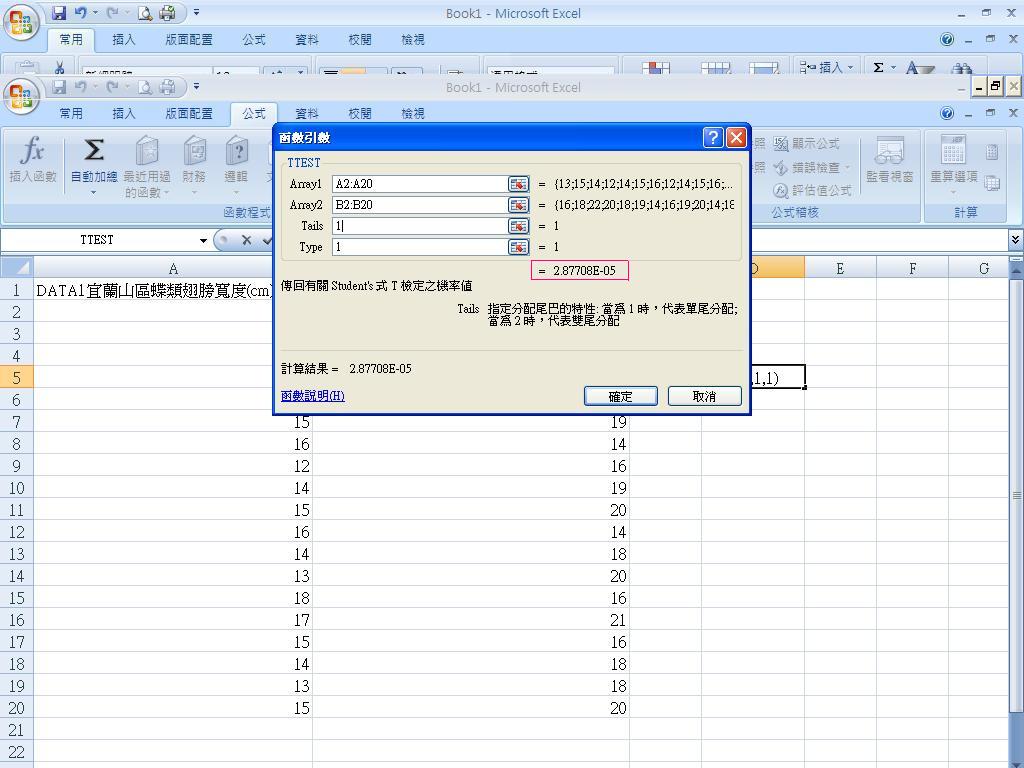Click Show Formulas icon
Viewport: 1024px width, 768px height.
(780, 144)
